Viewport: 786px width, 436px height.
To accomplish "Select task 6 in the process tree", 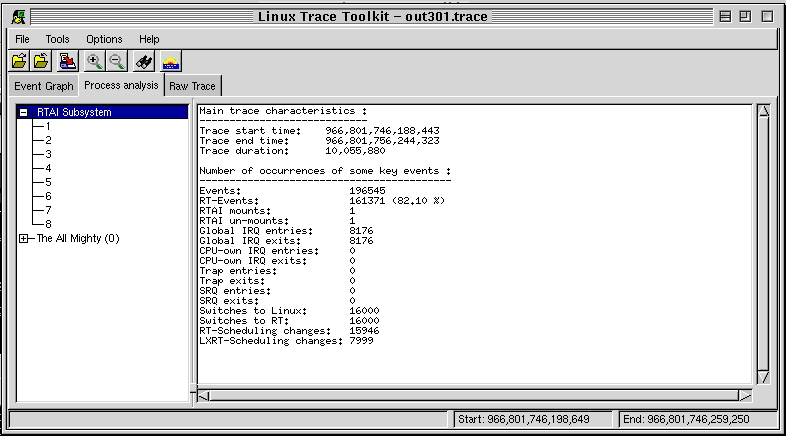I will coord(48,196).
